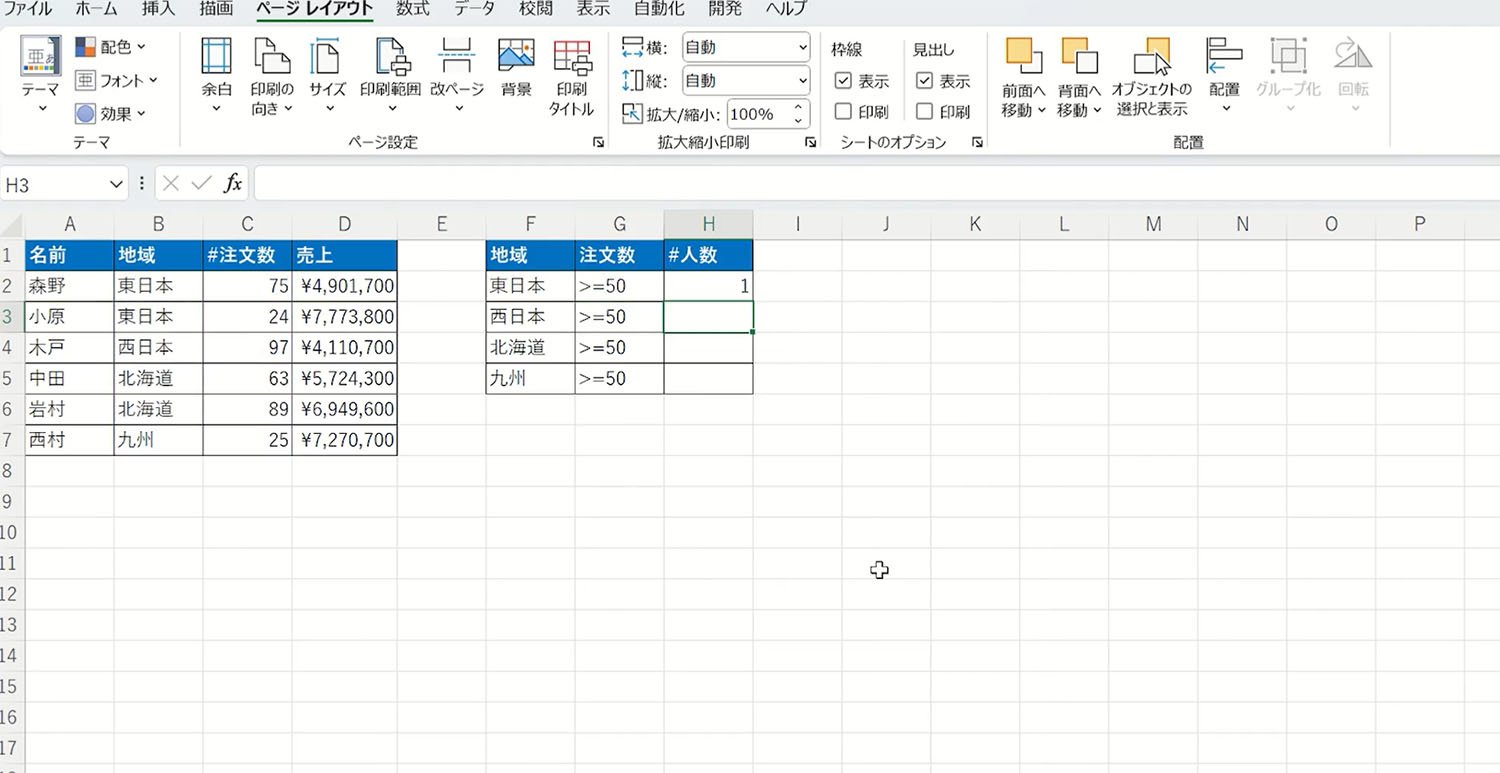Click the Name Box showing H3
This screenshot has height=773, width=1500.
[x=56, y=184]
